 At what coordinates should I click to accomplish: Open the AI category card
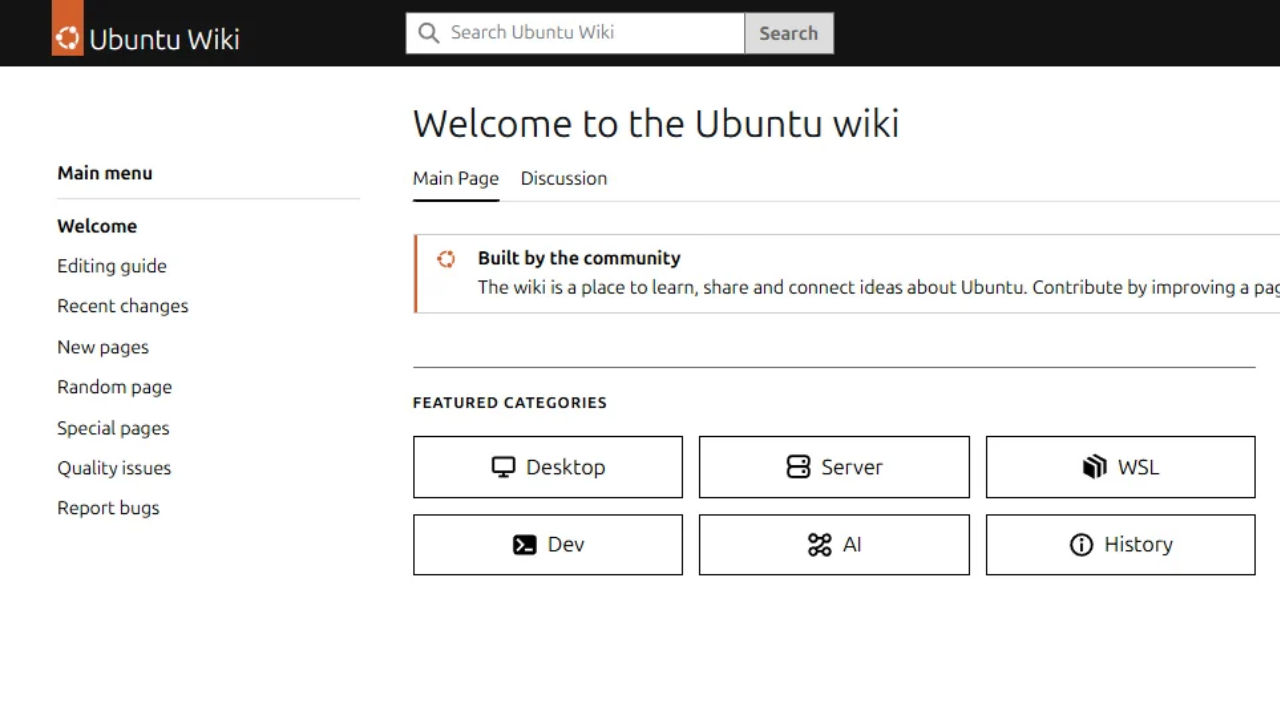834,545
